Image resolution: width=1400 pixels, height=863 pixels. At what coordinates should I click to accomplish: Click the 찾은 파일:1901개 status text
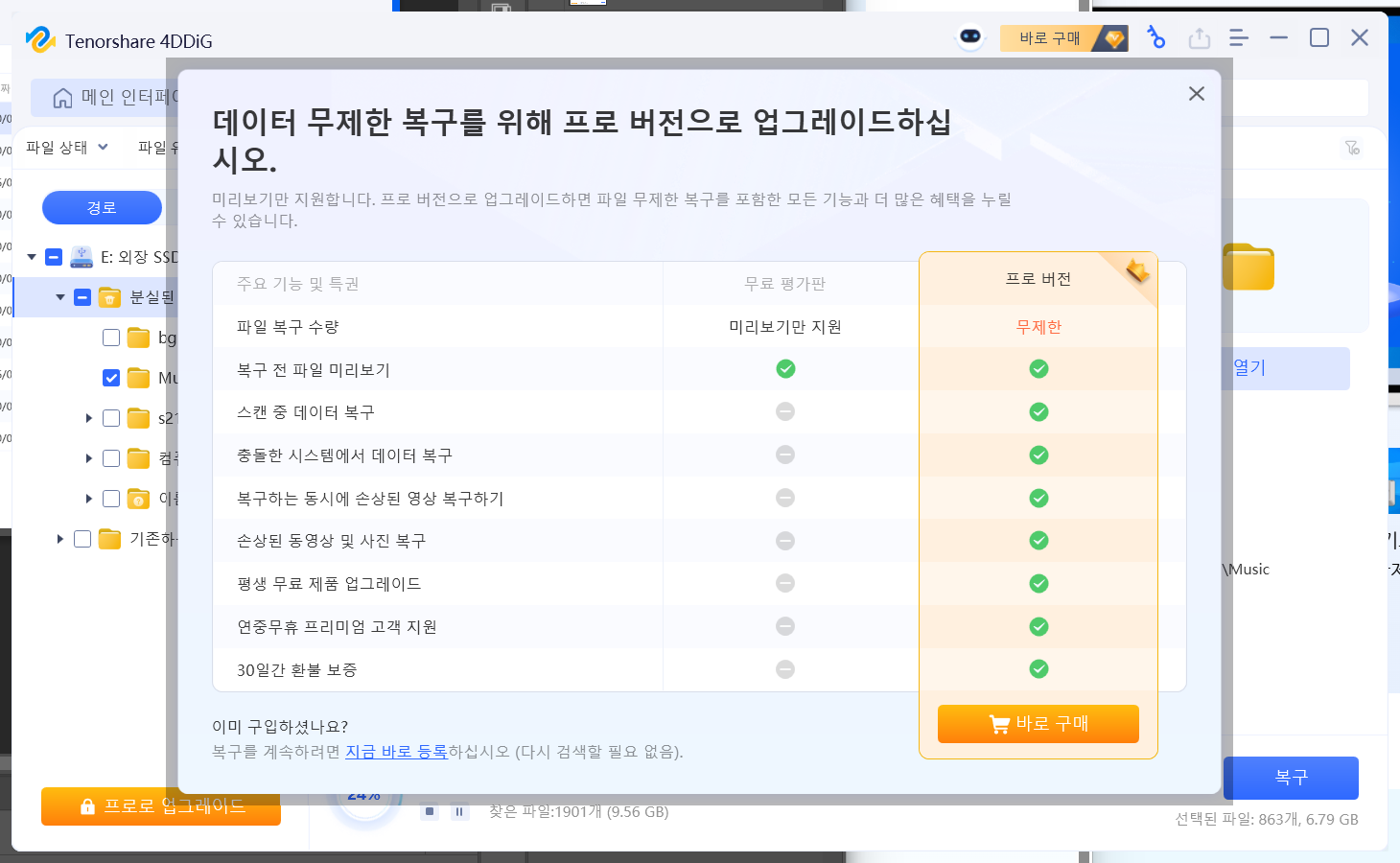[579, 811]
